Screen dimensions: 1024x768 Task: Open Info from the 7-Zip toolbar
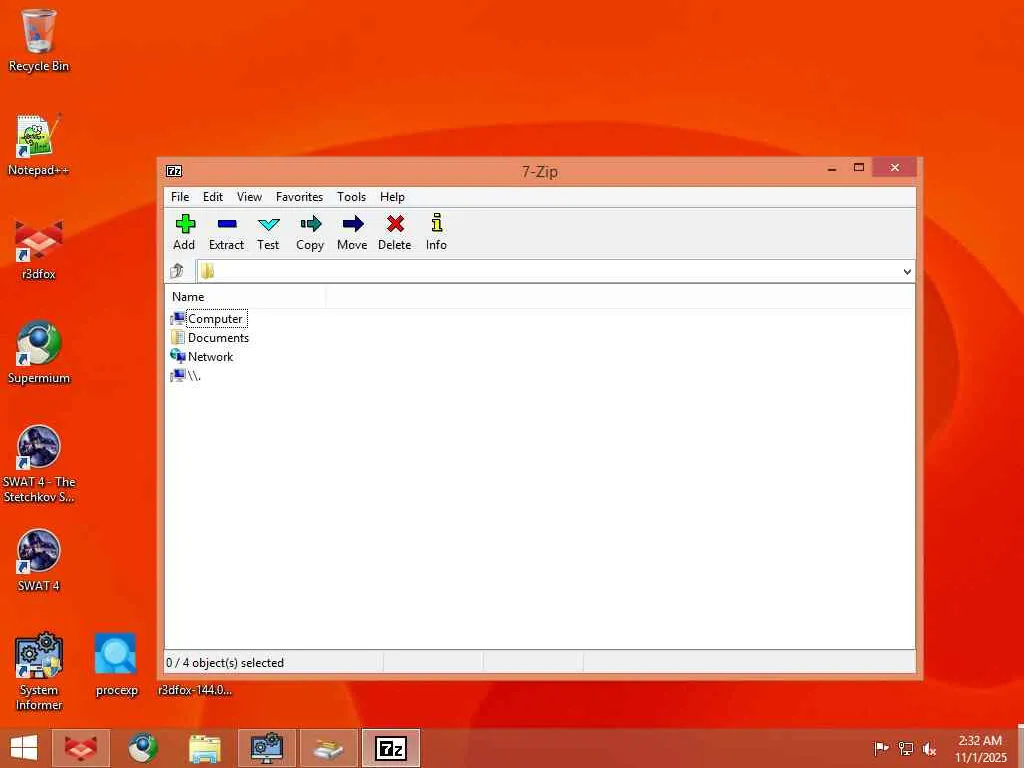(436, 232)
